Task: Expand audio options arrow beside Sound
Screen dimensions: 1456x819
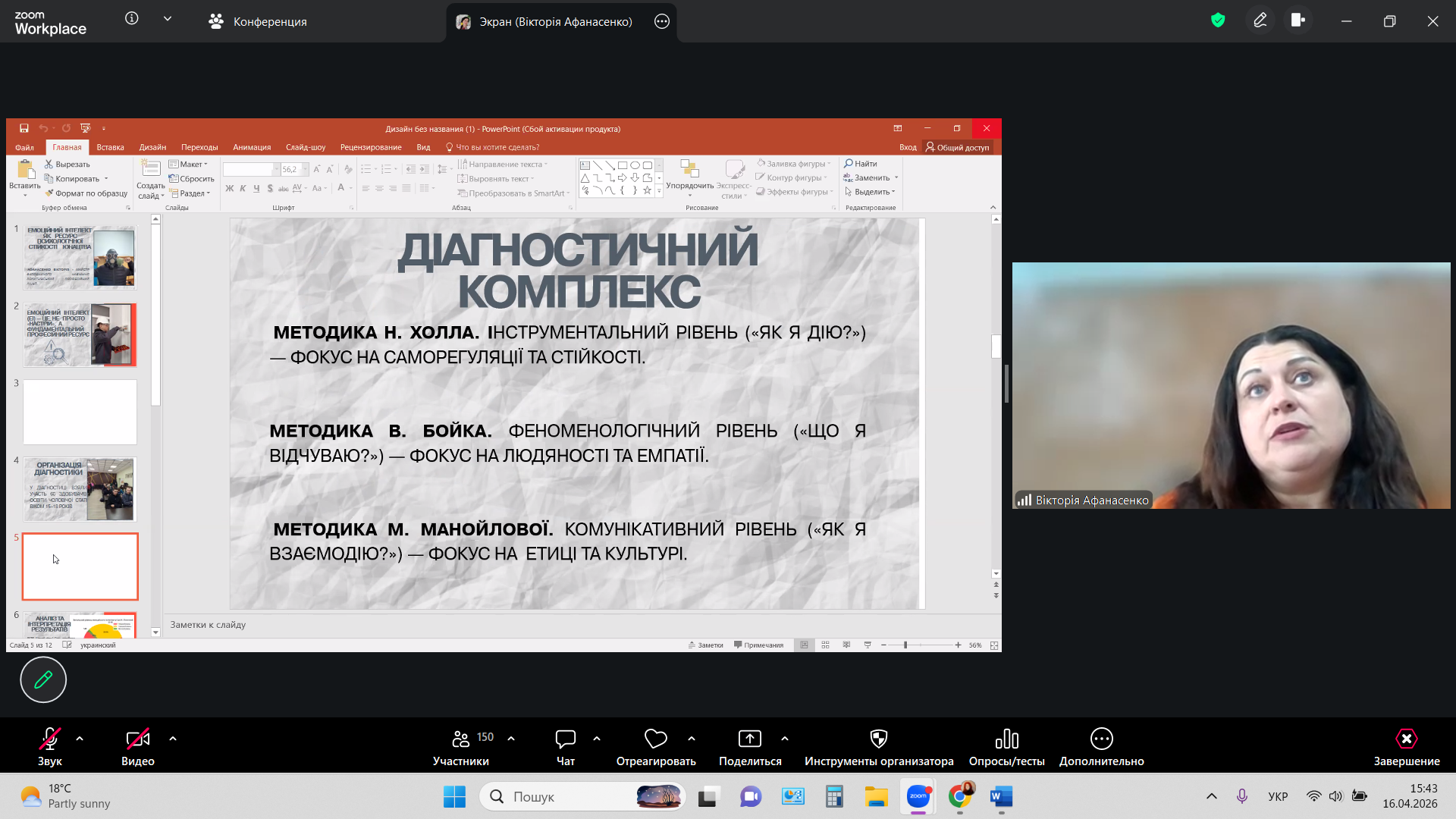Action: (x=80, y=739)
